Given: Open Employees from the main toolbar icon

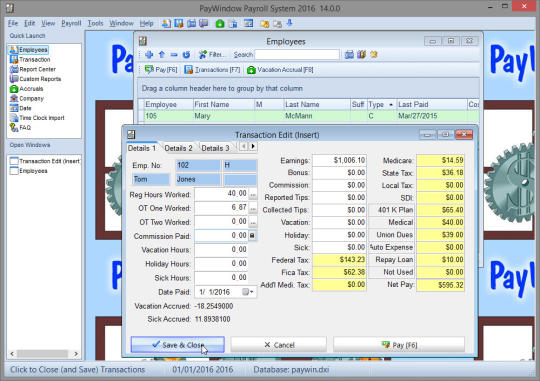Looking at the screenshot, I should point(166,23).
